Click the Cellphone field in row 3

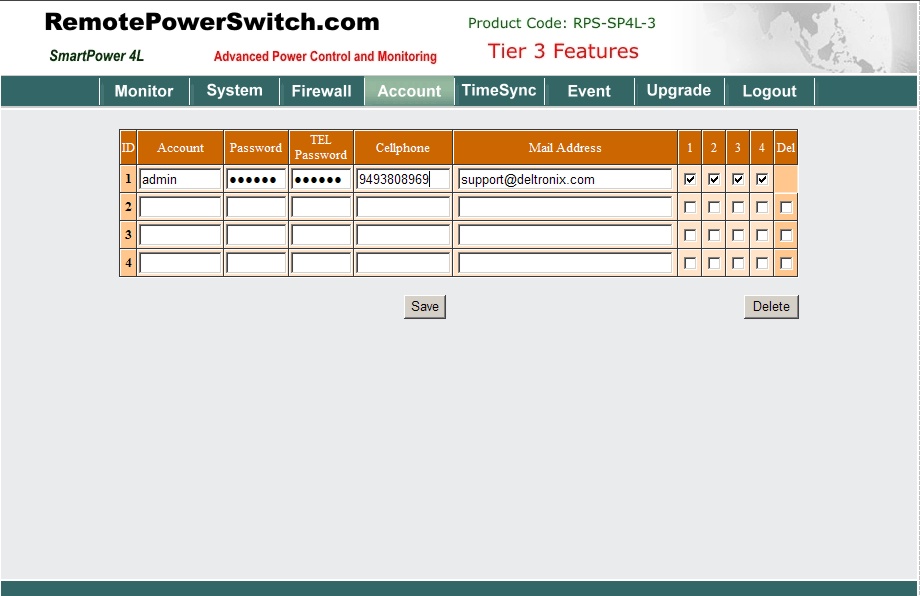tap(403, 235)
